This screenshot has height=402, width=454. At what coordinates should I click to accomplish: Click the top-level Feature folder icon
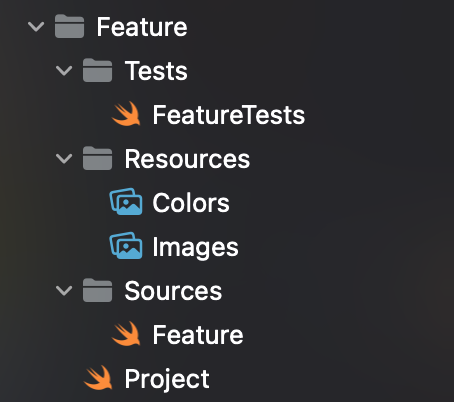69,26
